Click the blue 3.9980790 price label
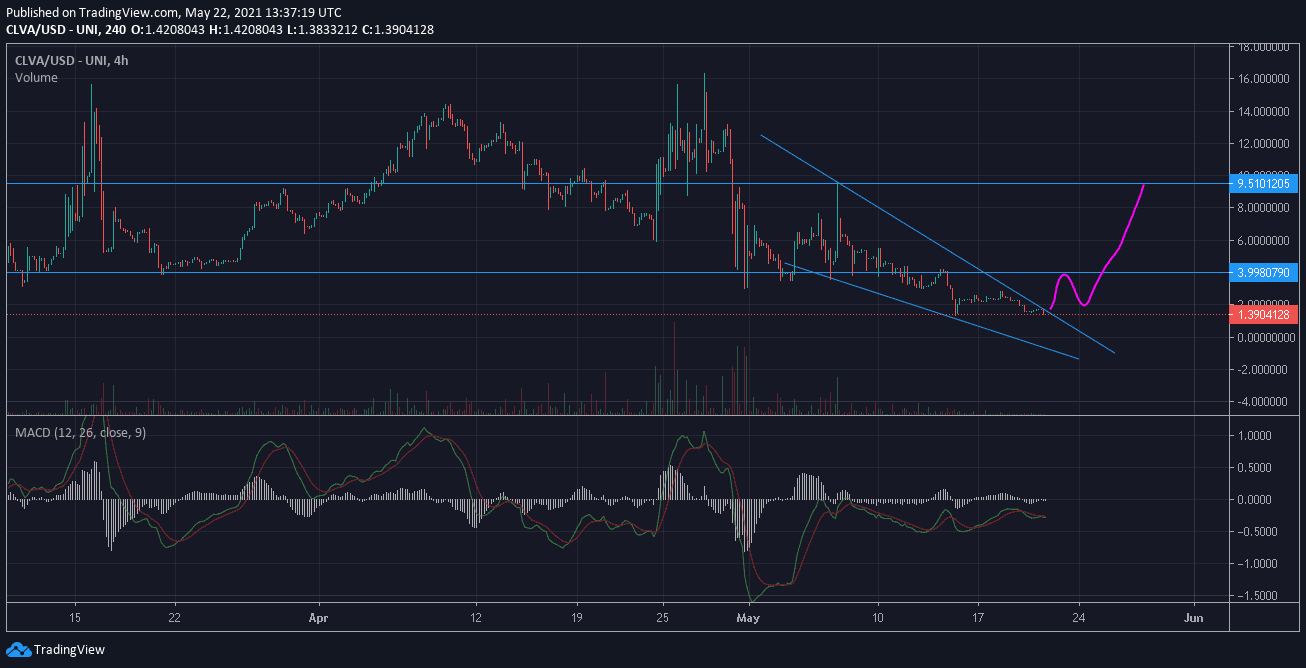Viewport: 1306px width, 668px height. click(x=1266, y=272)
